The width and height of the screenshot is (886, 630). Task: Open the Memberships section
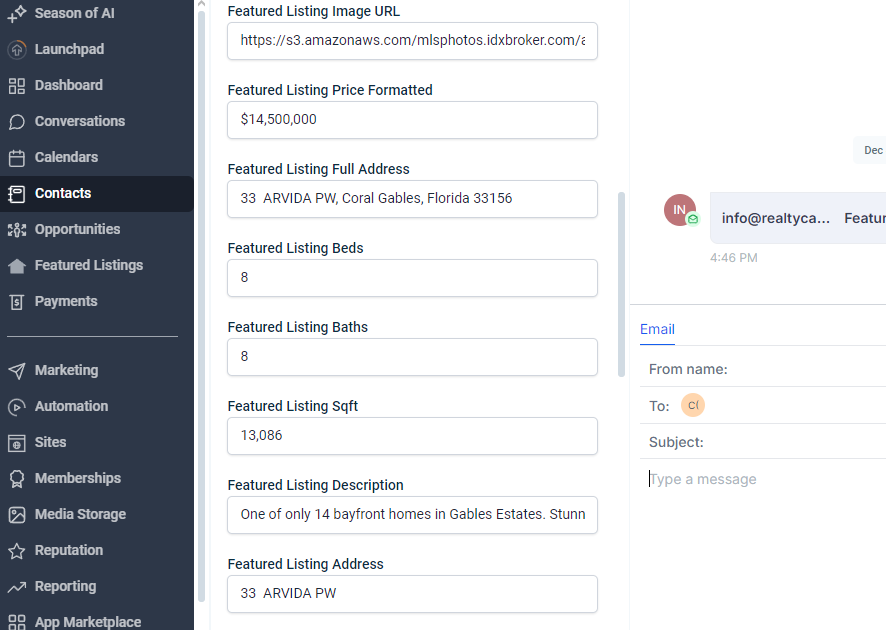pos(77,478)
